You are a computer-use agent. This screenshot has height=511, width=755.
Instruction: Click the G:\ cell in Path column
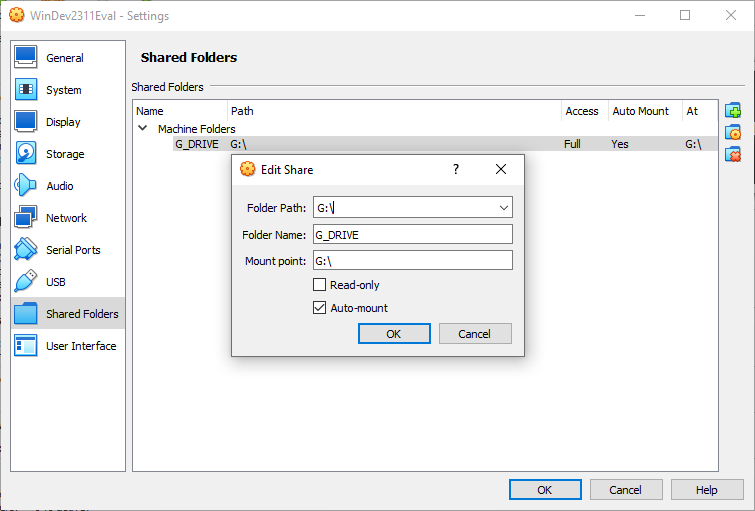[x=238, y=144]
